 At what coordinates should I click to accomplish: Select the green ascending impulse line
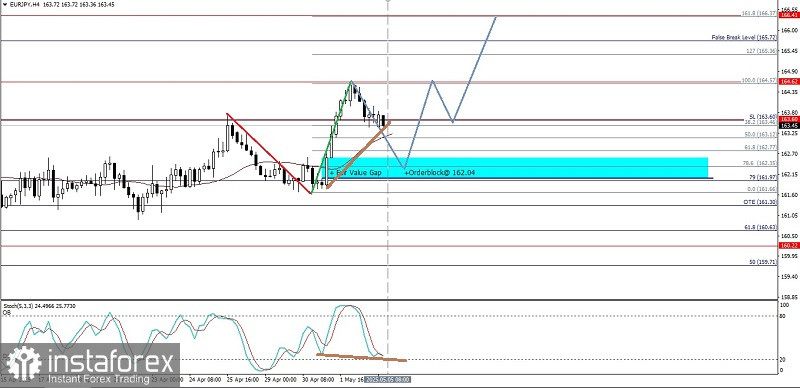[332, 137]
